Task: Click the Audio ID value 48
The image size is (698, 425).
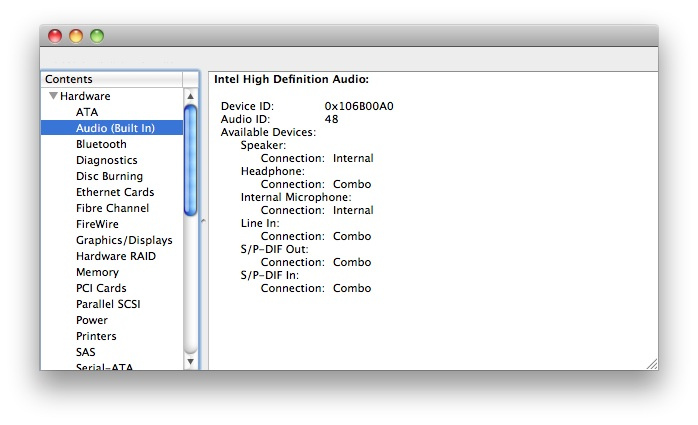Action: tap(331, 119)
